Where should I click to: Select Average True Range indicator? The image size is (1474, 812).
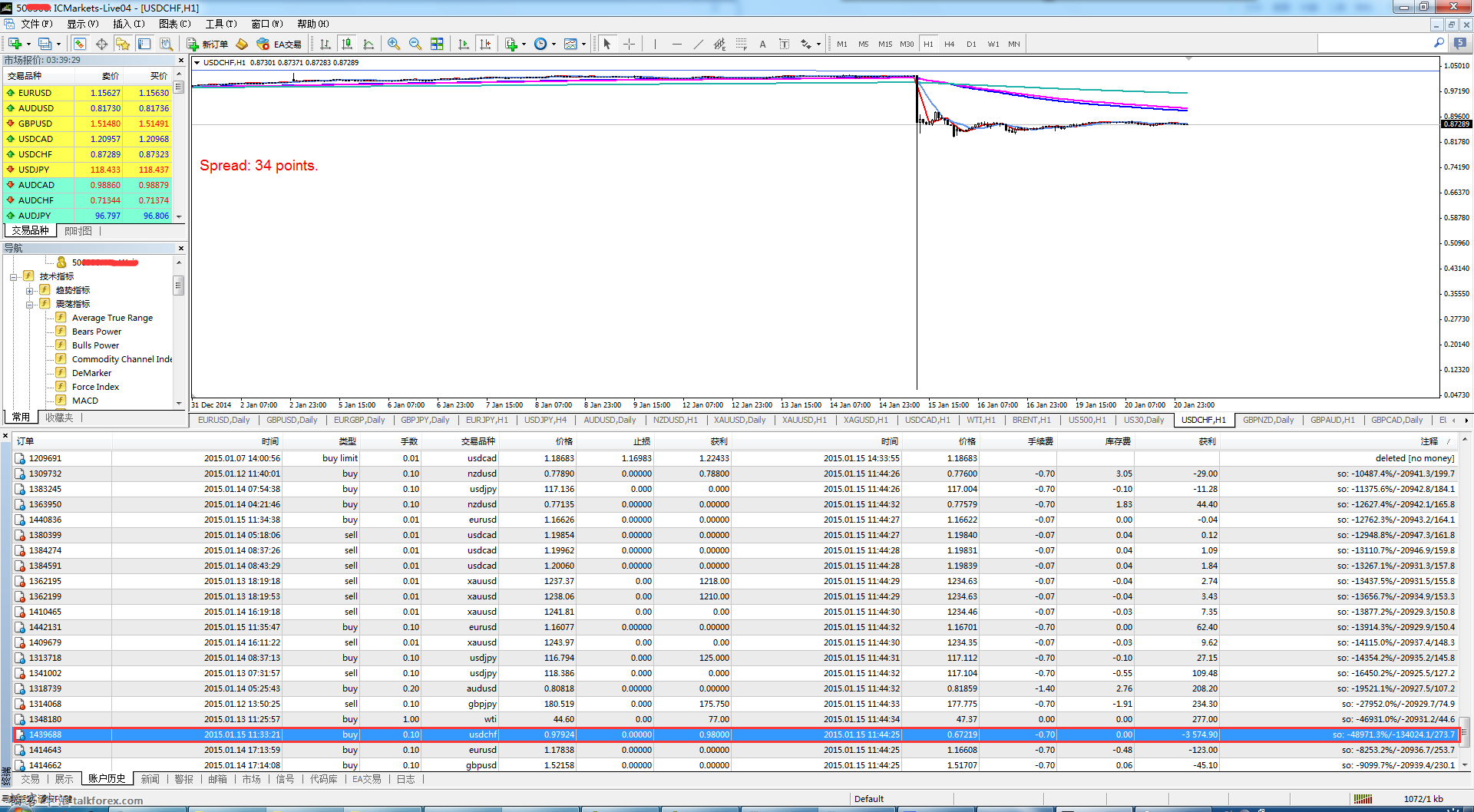click(112, 318)
